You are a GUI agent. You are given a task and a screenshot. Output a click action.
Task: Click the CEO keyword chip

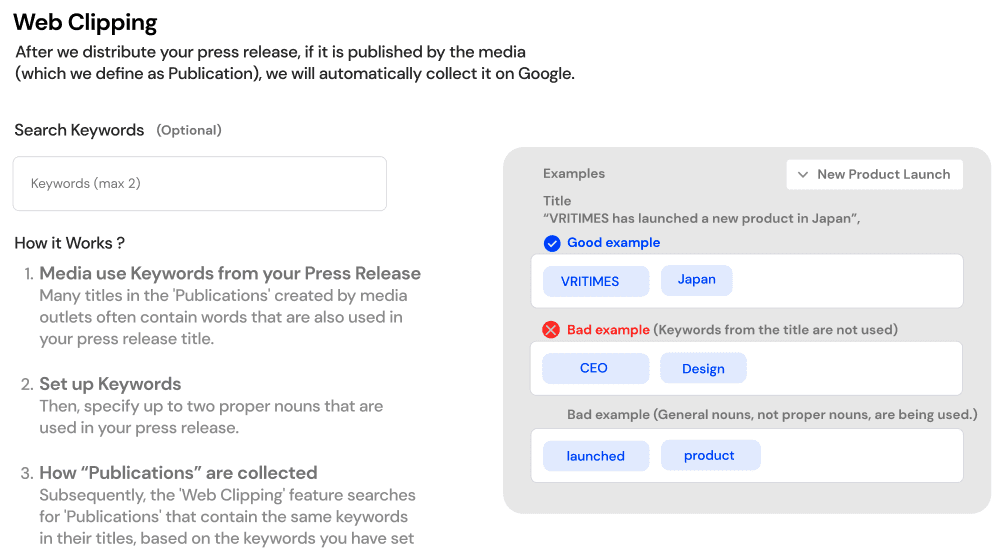(594, 368)
